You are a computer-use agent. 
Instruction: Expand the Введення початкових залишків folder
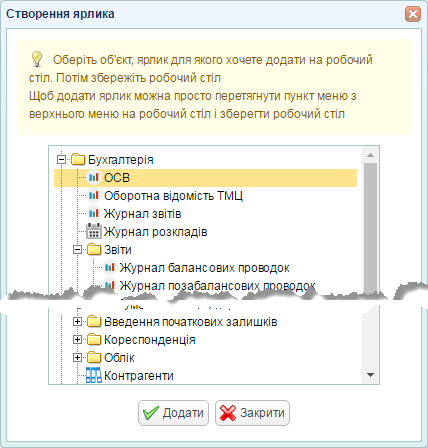pyautogui.click(x=77, y=321)
